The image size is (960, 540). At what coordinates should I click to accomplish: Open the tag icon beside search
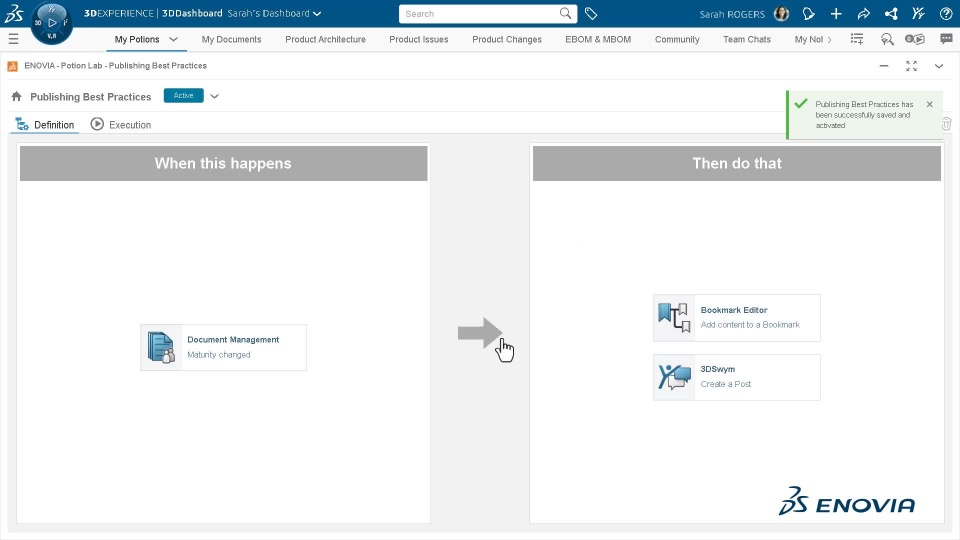[x=591, y=13]
